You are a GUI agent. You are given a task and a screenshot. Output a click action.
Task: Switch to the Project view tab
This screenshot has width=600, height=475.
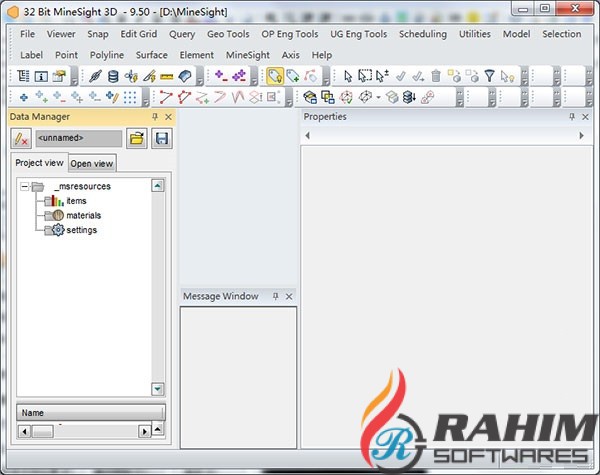pyautogui.click(x=39, y=163)
